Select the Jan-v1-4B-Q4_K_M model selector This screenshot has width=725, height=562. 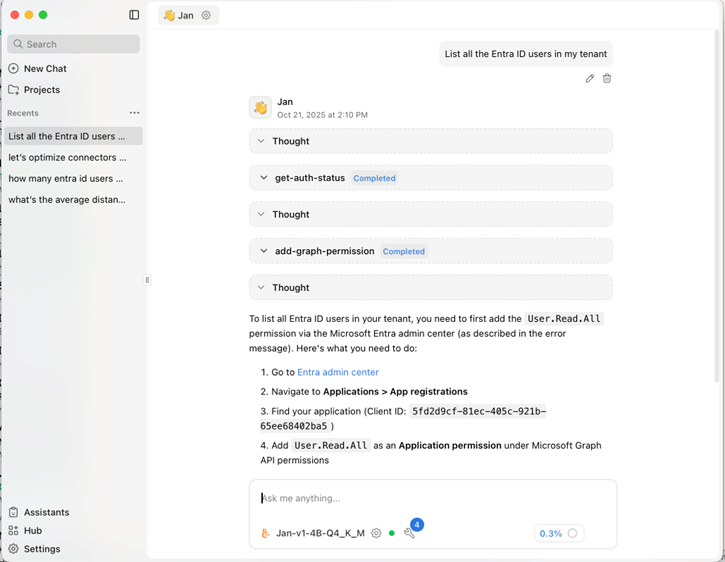[320, 533]
